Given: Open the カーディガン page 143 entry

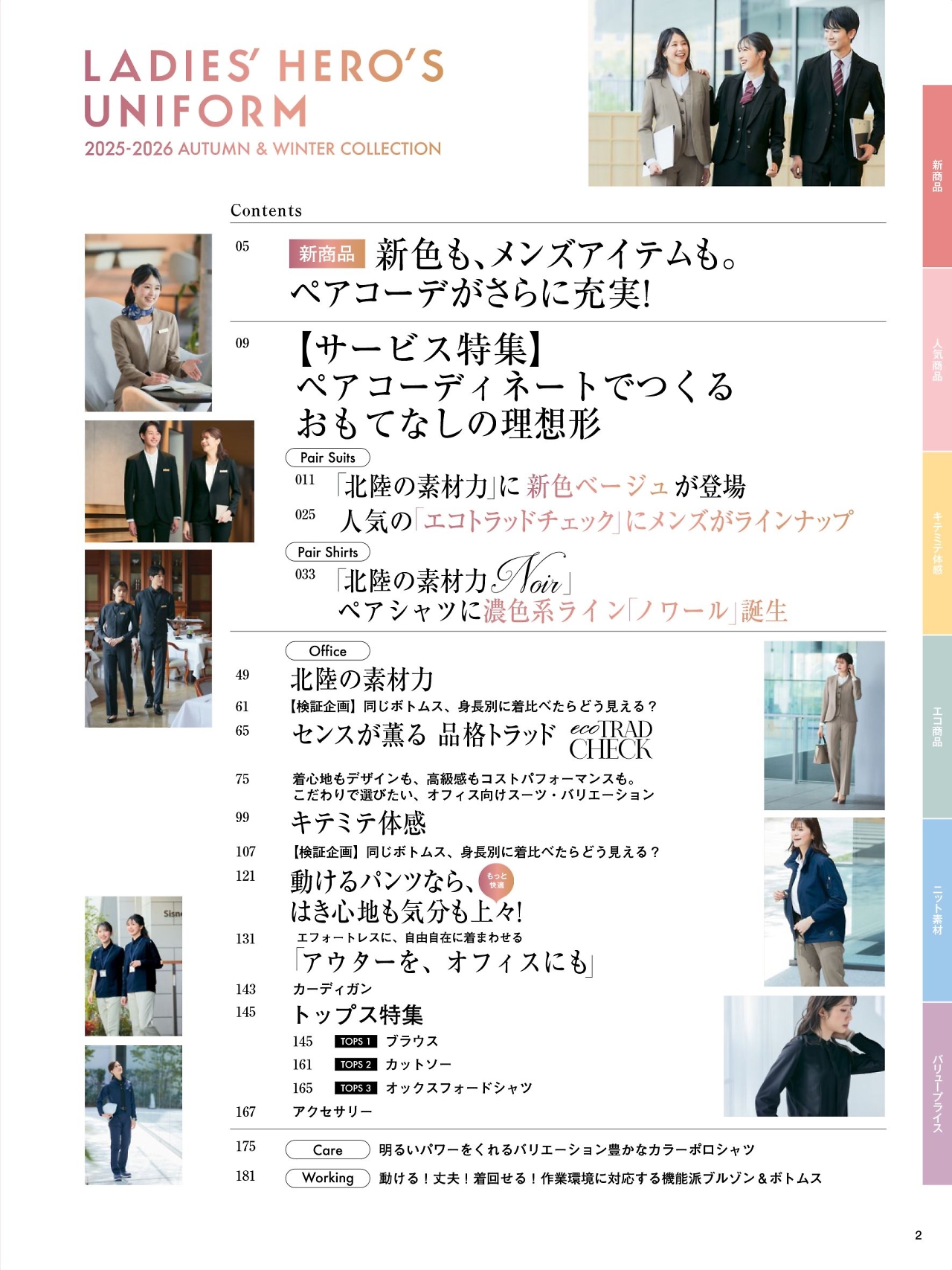Looking at the screenshot, I should (x=332, y=989).
